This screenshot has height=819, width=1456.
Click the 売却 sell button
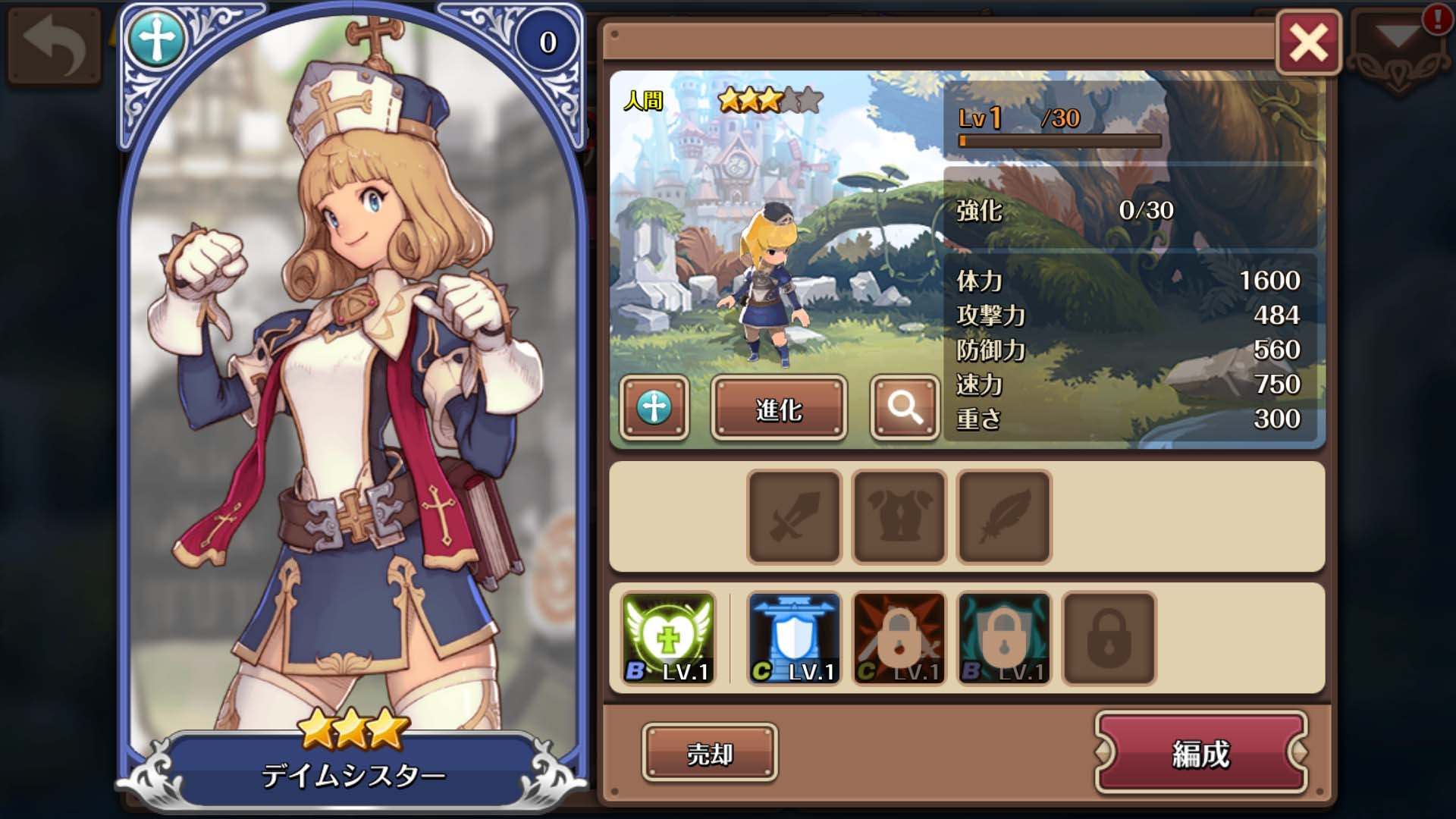click(710, 753)
